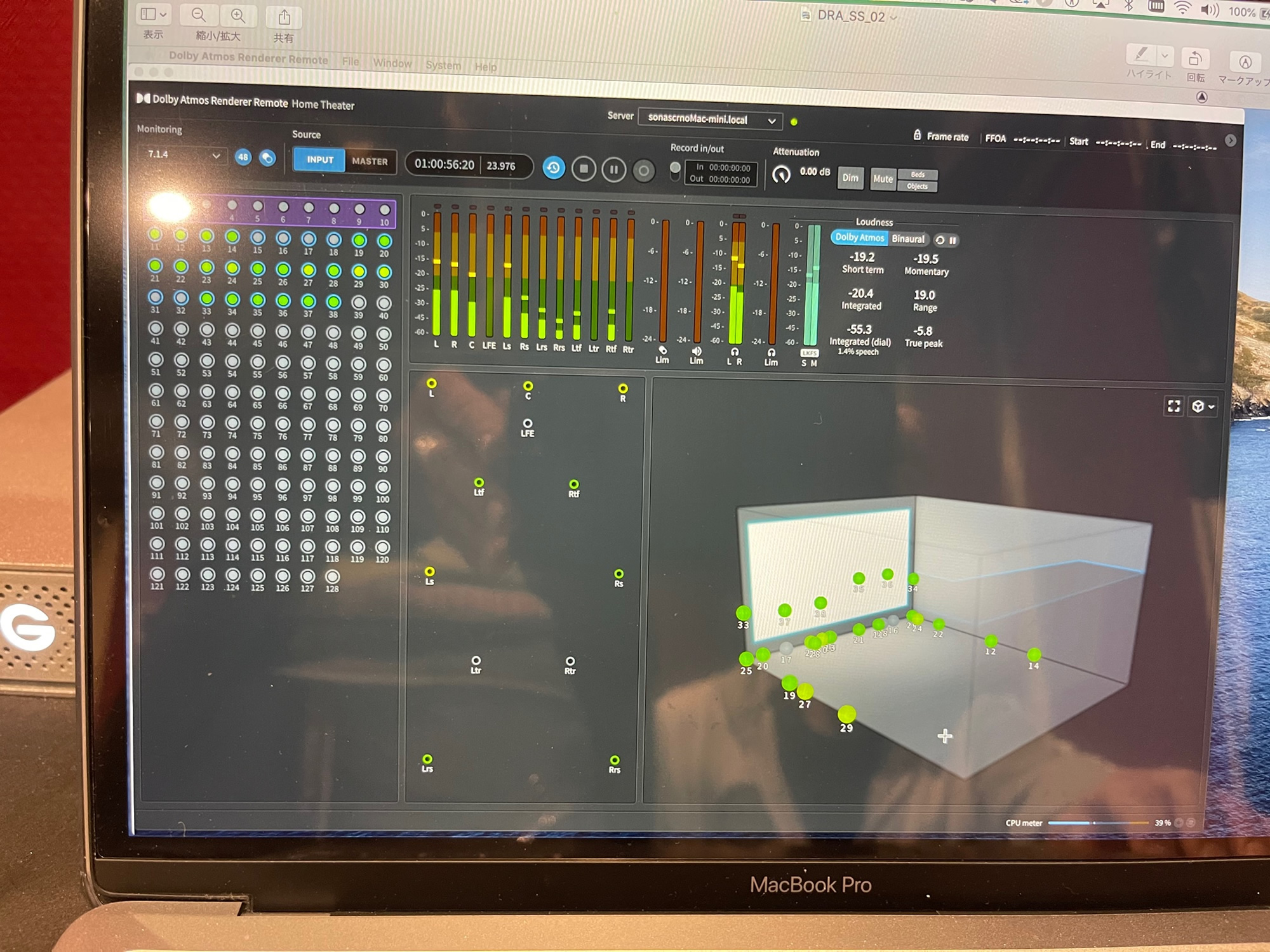
Task: Open the 3D cube view options dropdown
Action: tap(1203, 406)
